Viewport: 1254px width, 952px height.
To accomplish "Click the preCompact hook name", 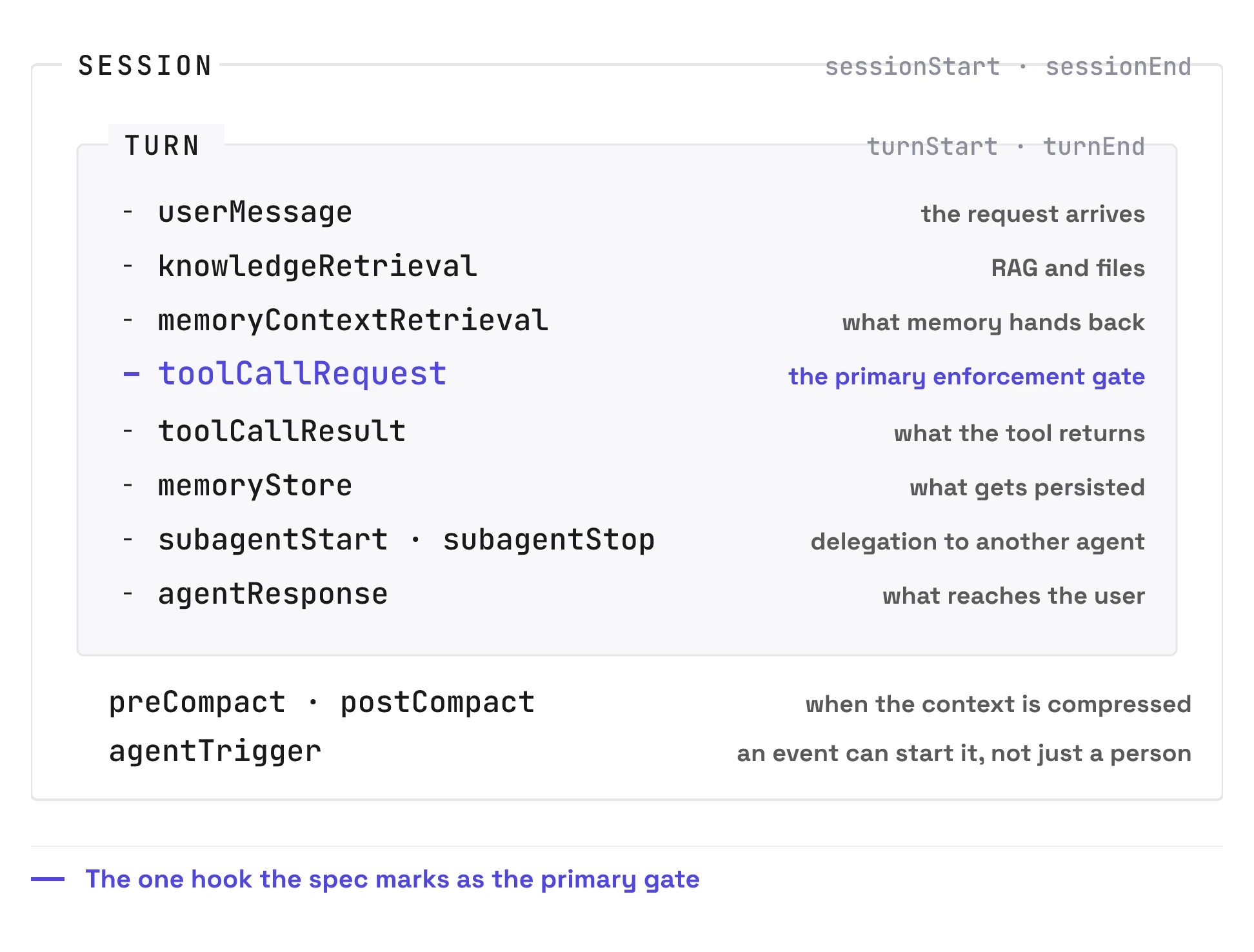I will click(x=197, y=702).
